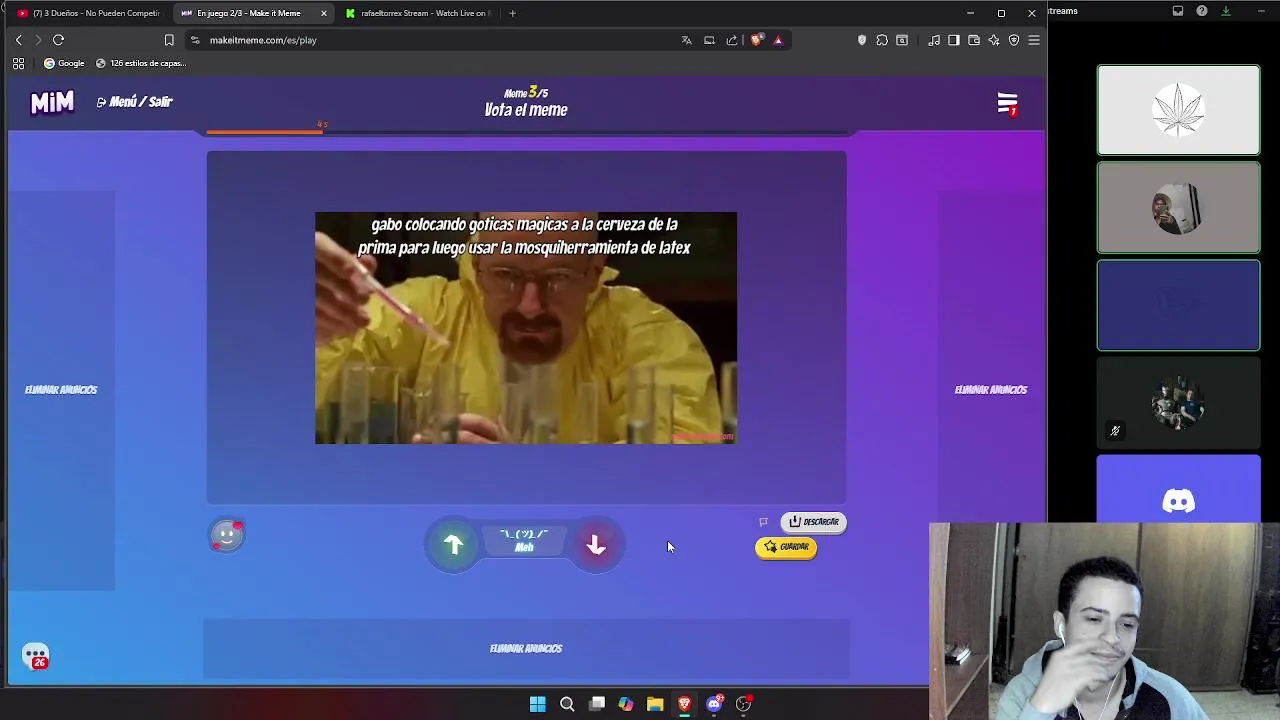The width and height of the screenshot is (1280, 720).
Task: Select Discord logo participant tile
Action: coord(1178,490)
